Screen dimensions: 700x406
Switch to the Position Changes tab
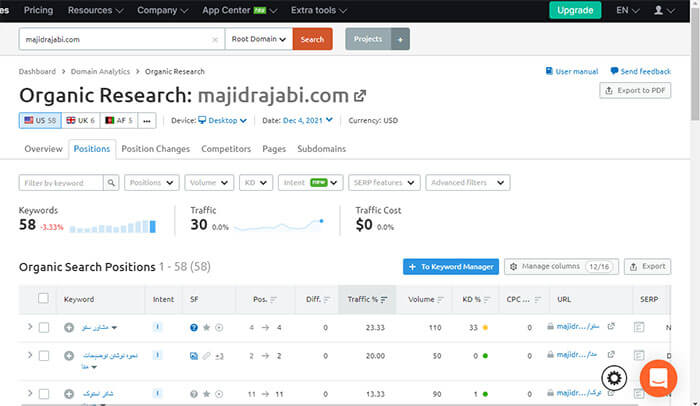(x=155, y=149)
